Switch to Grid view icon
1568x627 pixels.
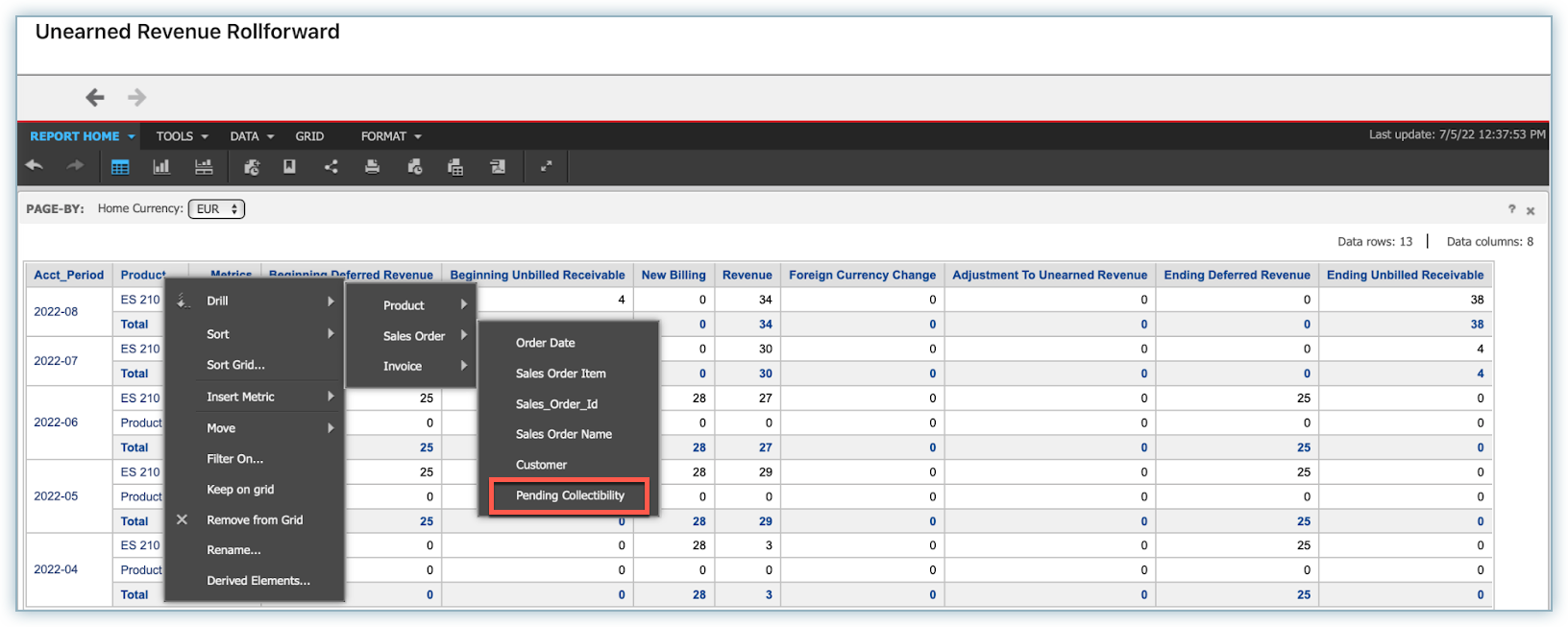120,167
